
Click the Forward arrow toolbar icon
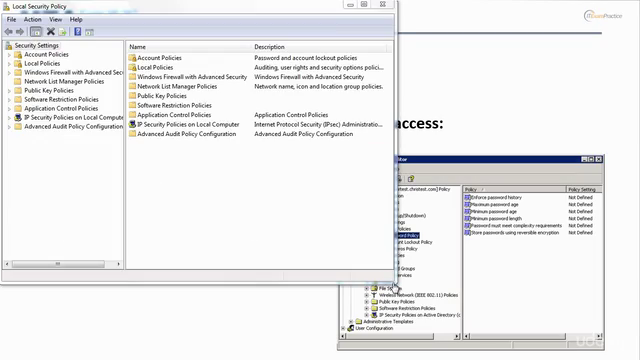tap(20, 32)
